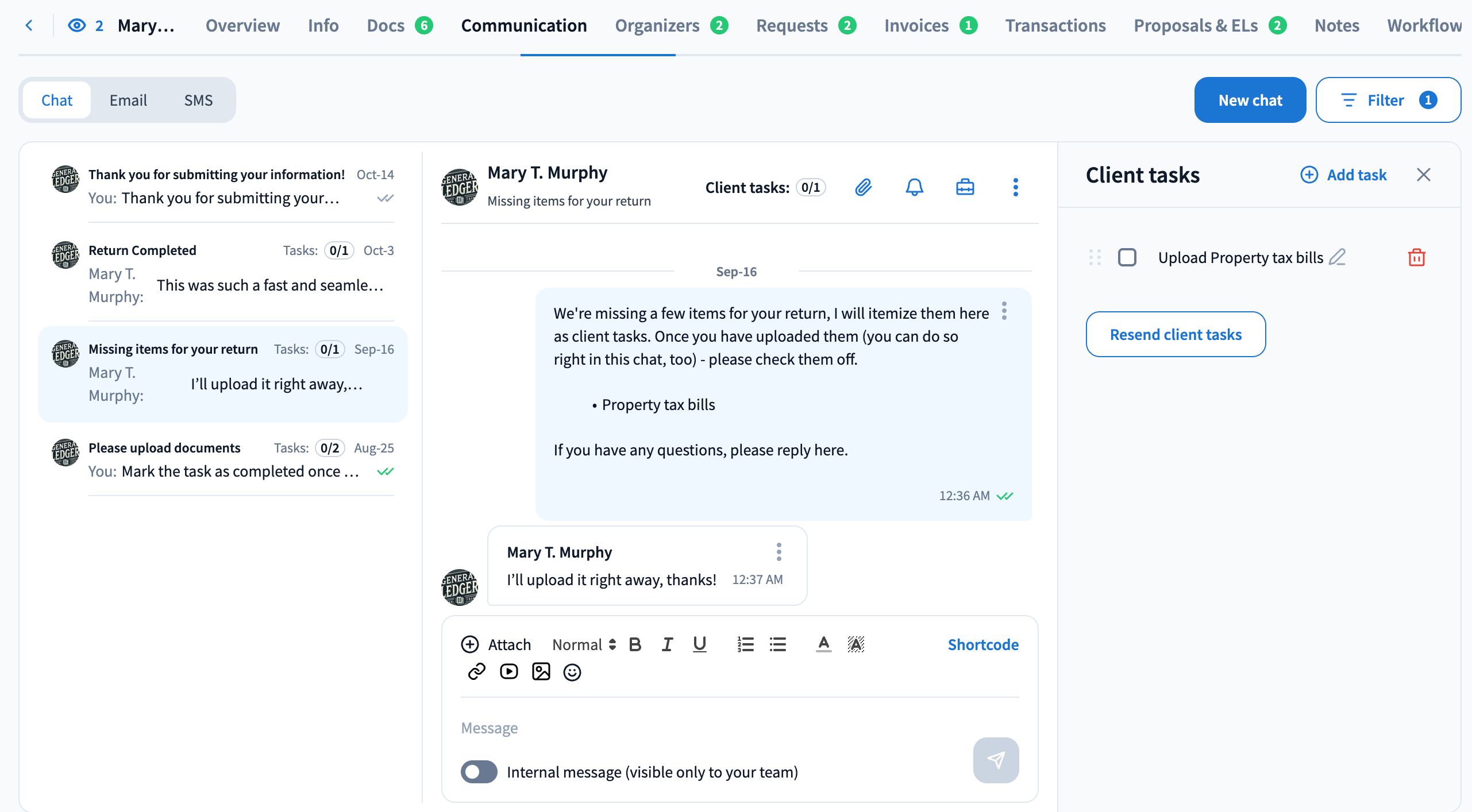1472x812 pixels.
Task: Click the New chat button
Action: (1250, 100)
